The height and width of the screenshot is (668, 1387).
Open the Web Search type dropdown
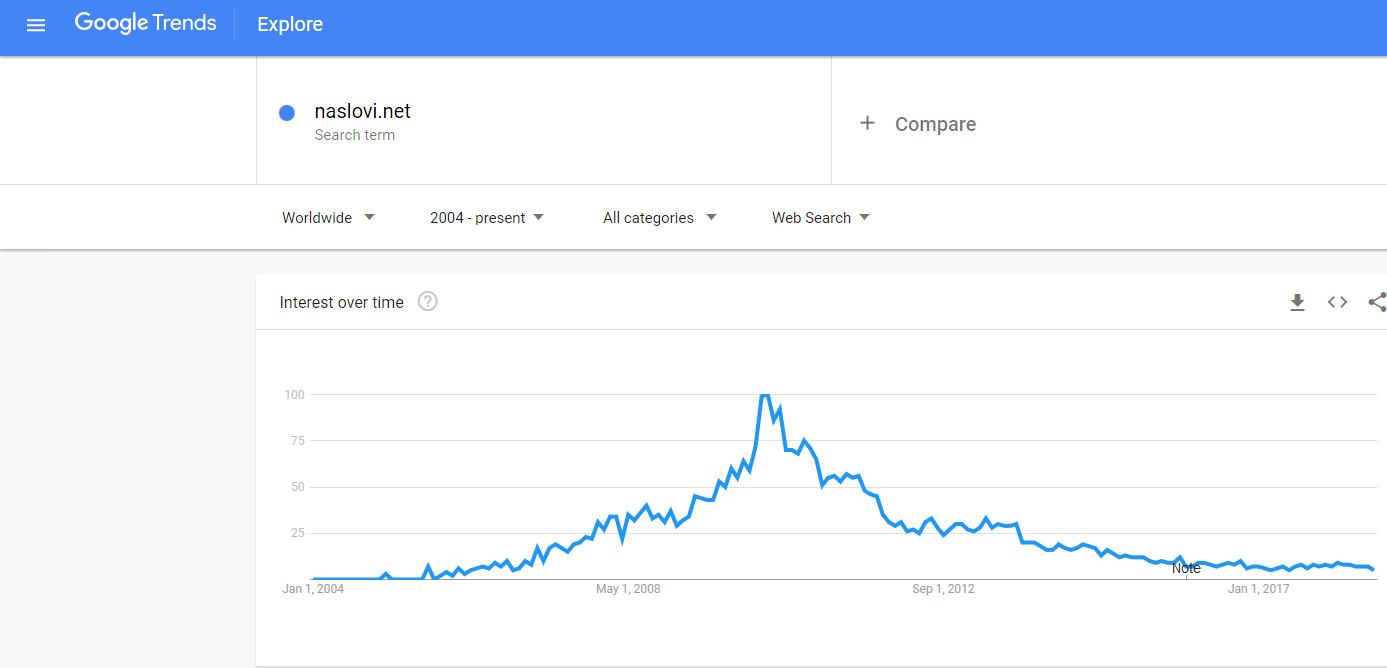821,217
